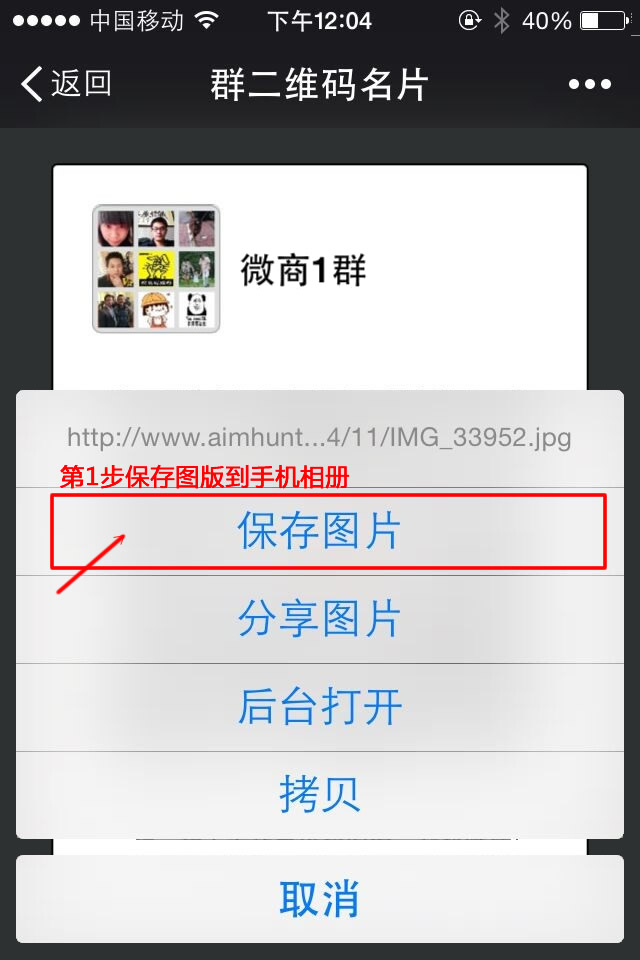The width and height of the screenshot is (640, 960).
Task: Tap the battery indicator icon
Action: (x=605, y=21)
